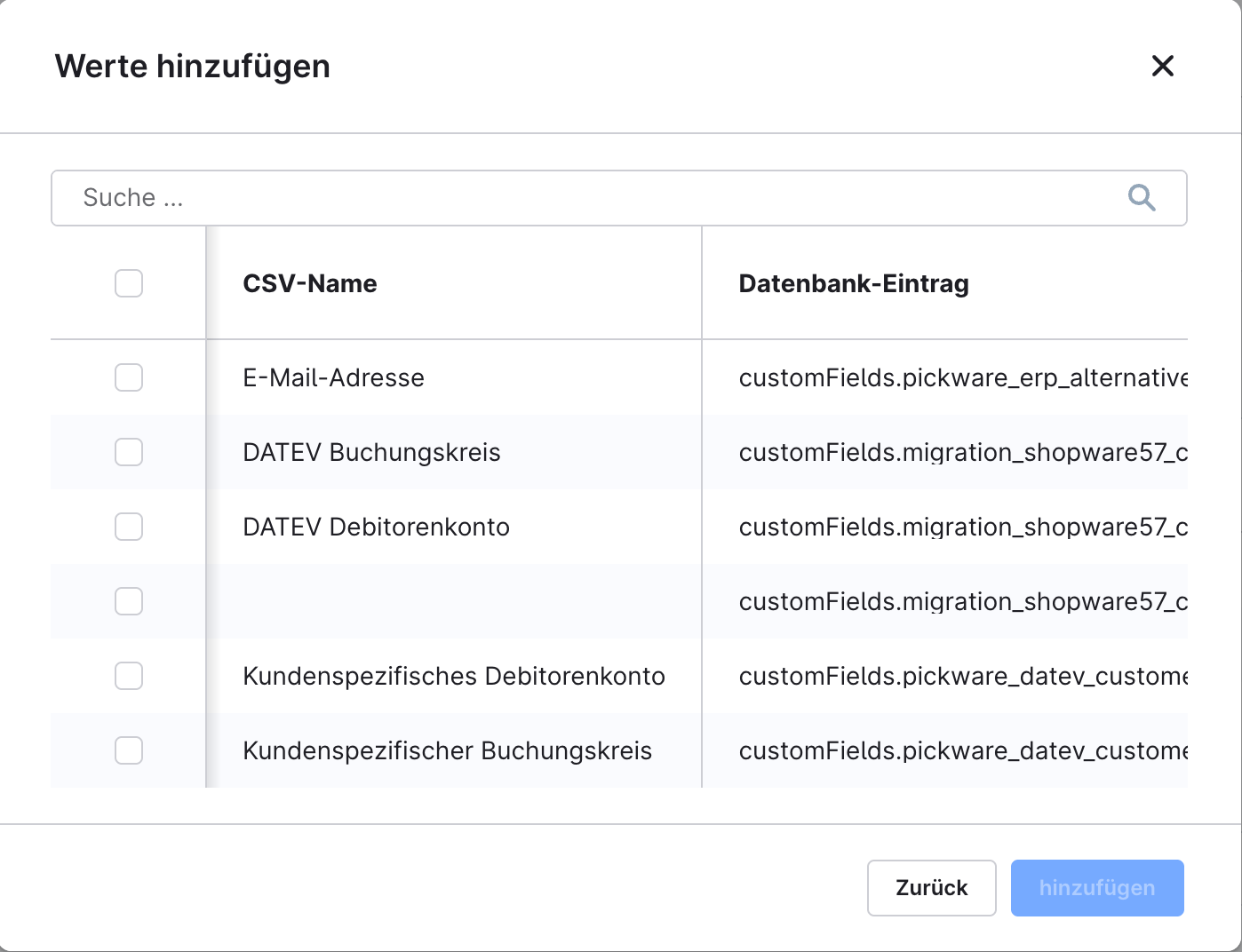Check the Kundenspezifisches Debitorenkonto checkbox
The height and width of the screenshot is (952, 1242).
[x=128, y=676]
